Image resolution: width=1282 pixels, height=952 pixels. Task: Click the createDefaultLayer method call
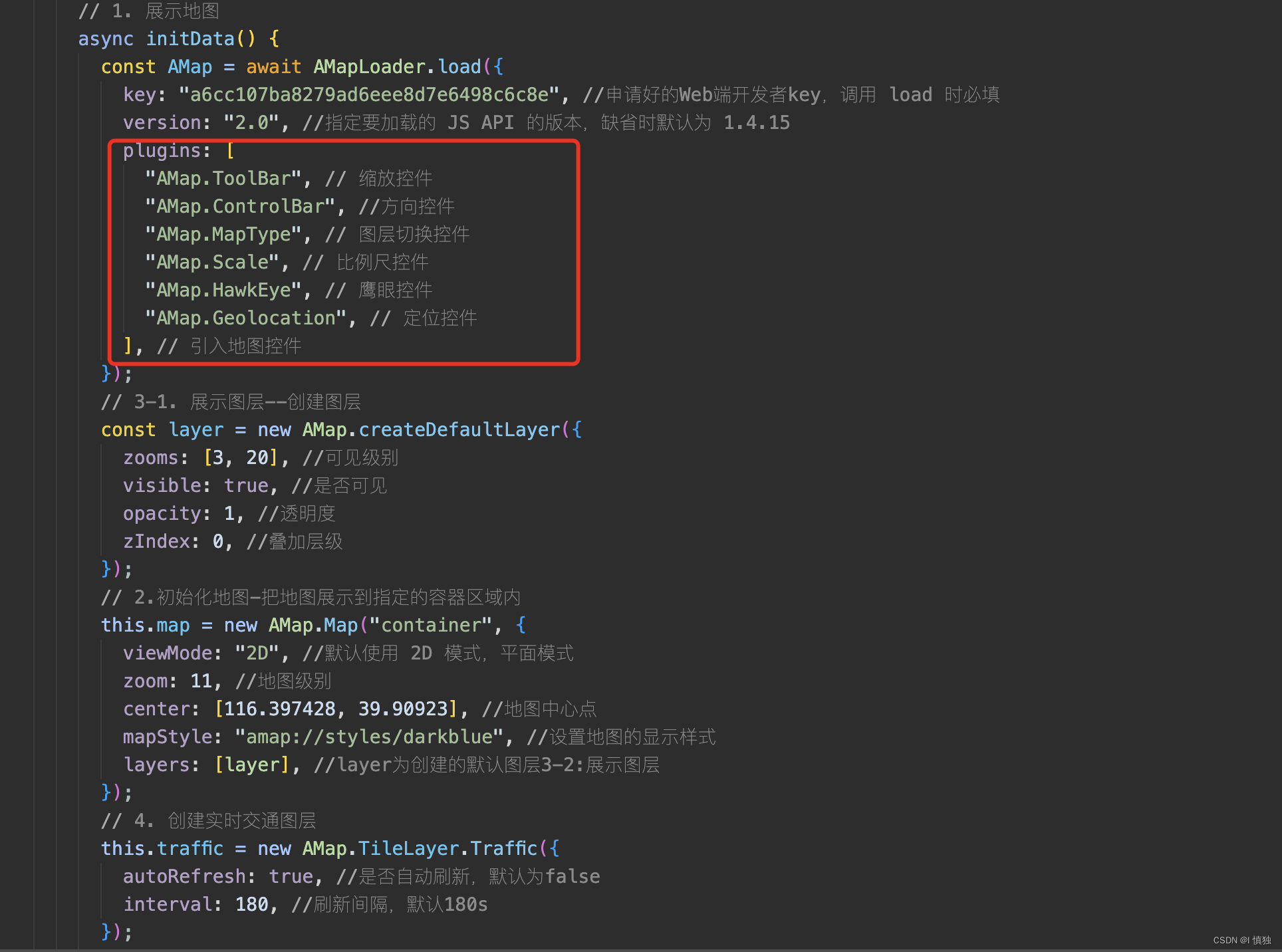[x=459, y=429]
